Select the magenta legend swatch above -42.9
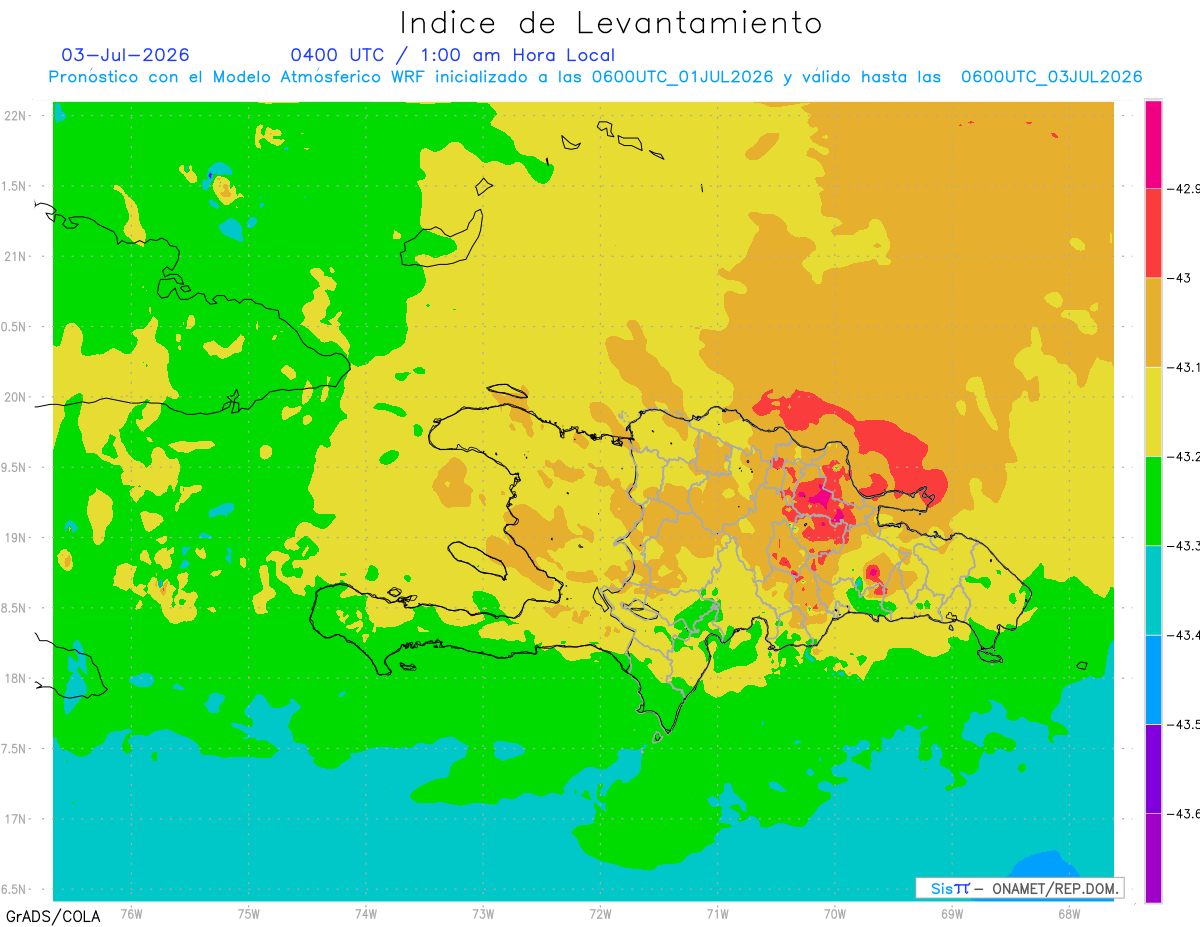This screenshot has height=927, width=1200. point(1153,143)
